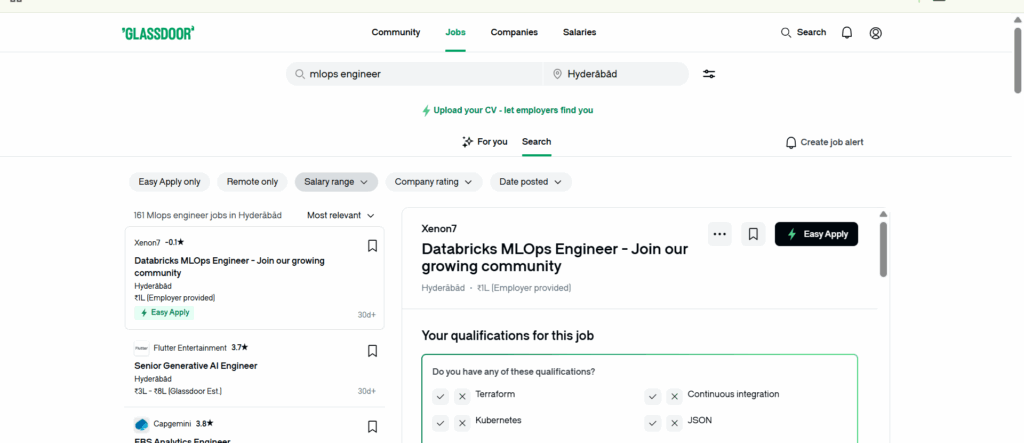Click the job details panel scrollbar thumb
The height and width of the screenshot is (443, 1024).
pos(884,248)
